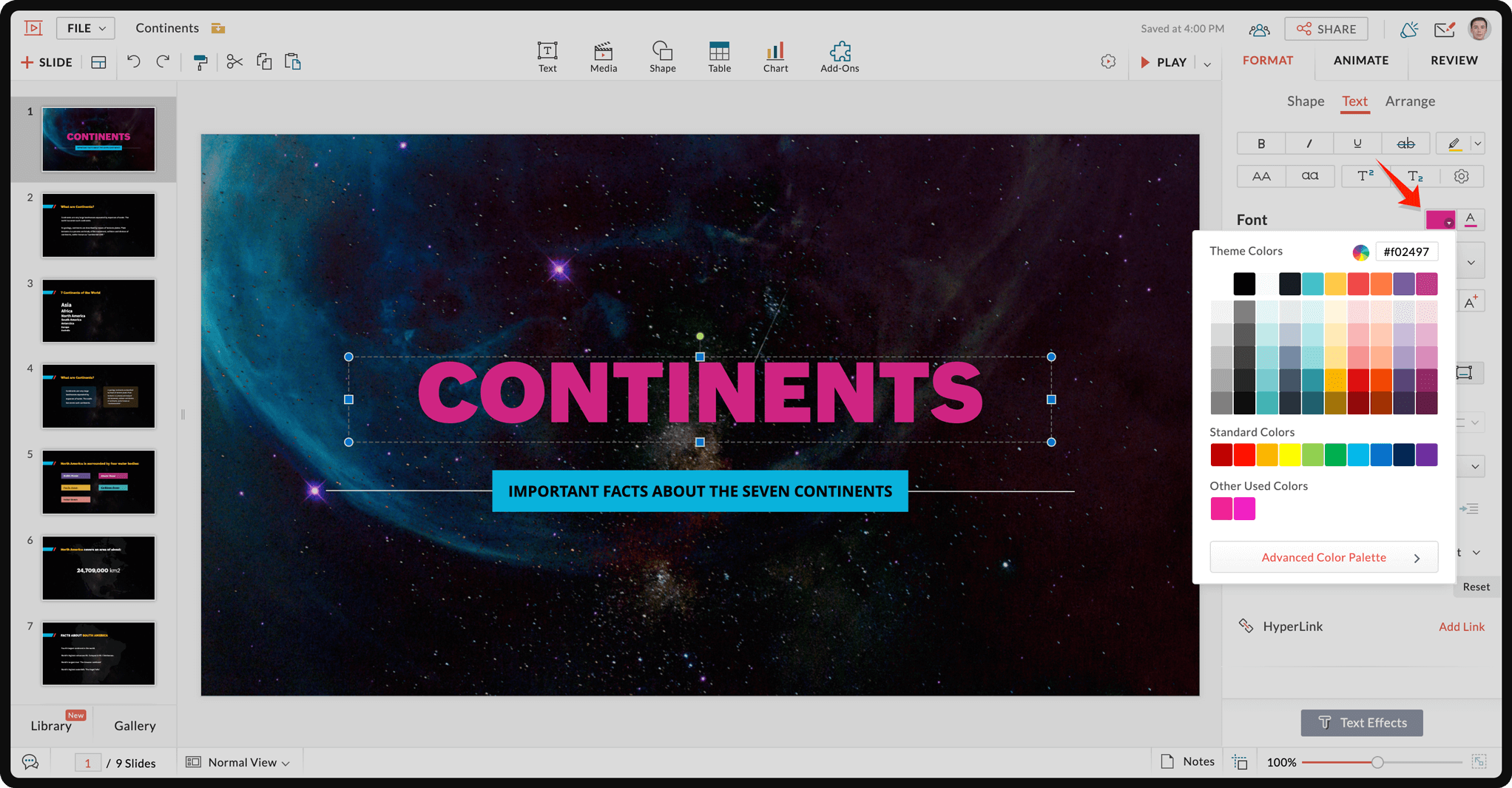Adjust the zoom slider handle

[1377, 762]
